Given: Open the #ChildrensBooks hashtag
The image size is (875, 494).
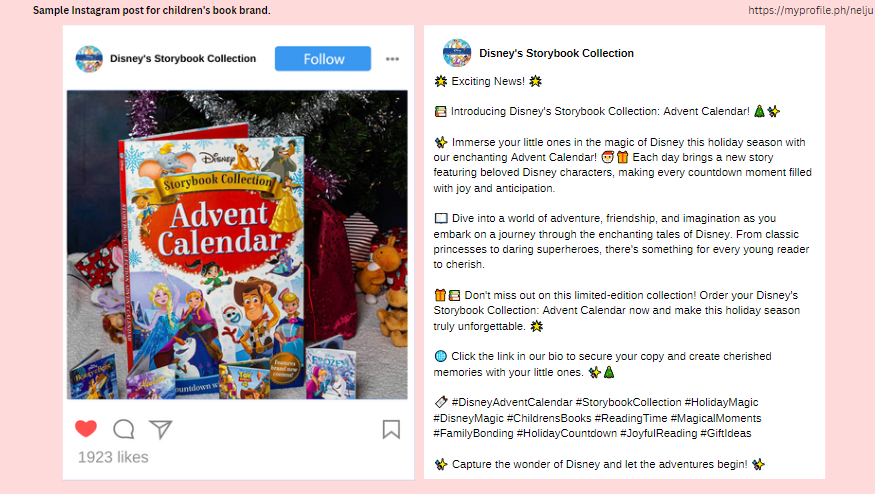Looking at the screenshot, I should tap(549, 418).
